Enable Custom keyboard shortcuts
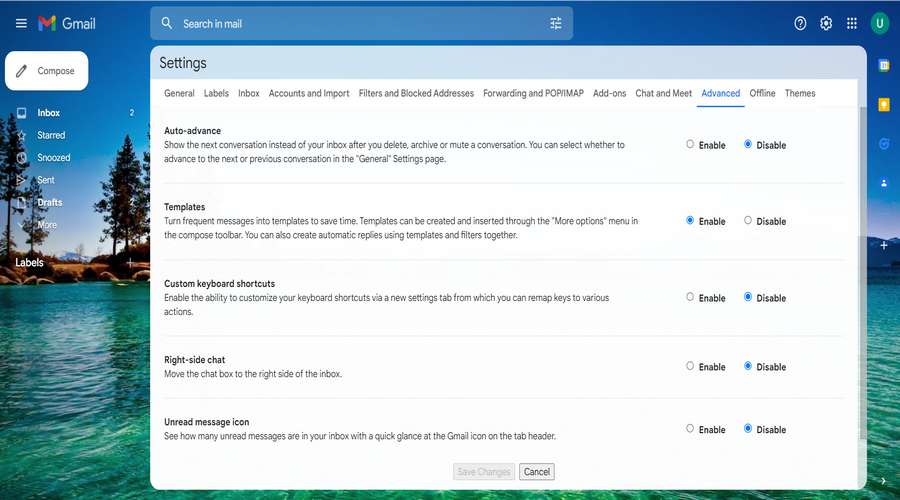The height and width of the screenshot is (500, 900). click(690, 297)
